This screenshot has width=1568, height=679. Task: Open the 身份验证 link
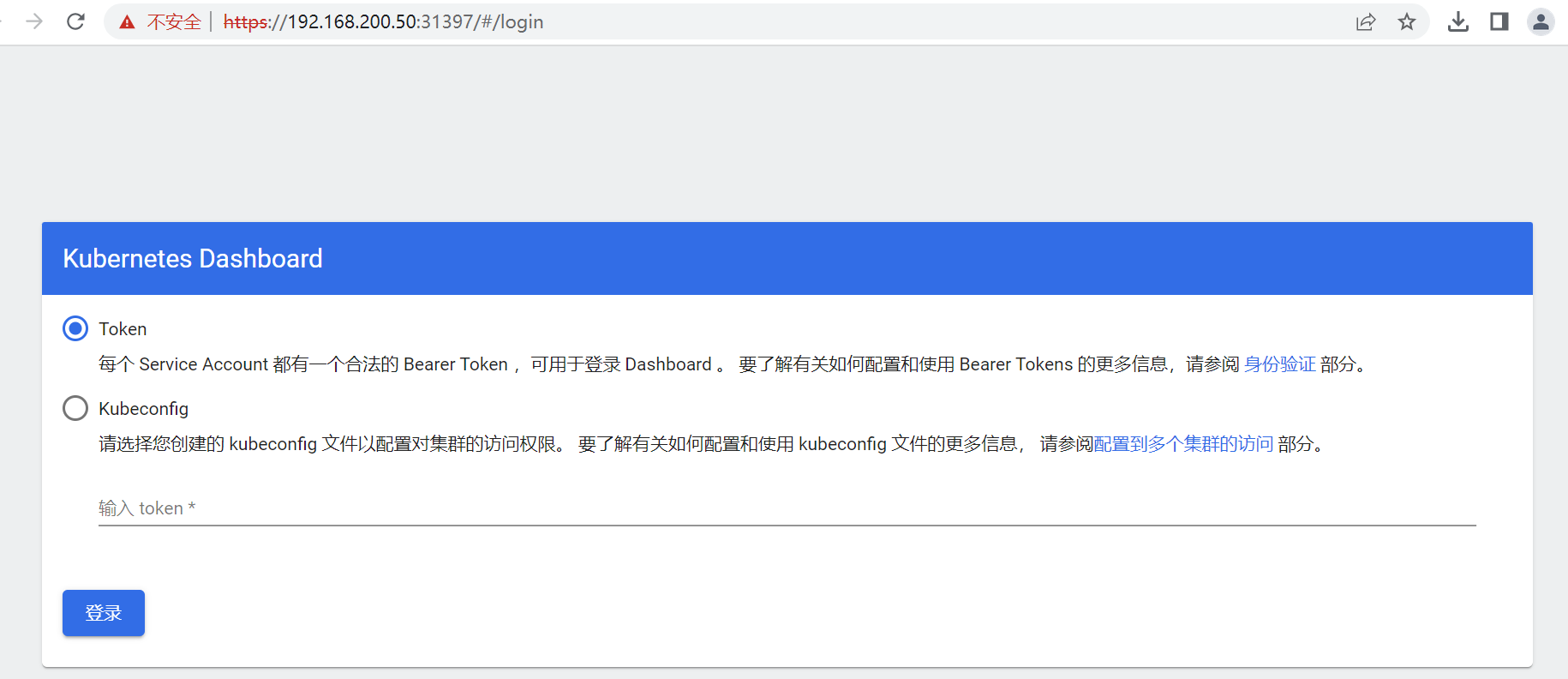point(1279,364)
